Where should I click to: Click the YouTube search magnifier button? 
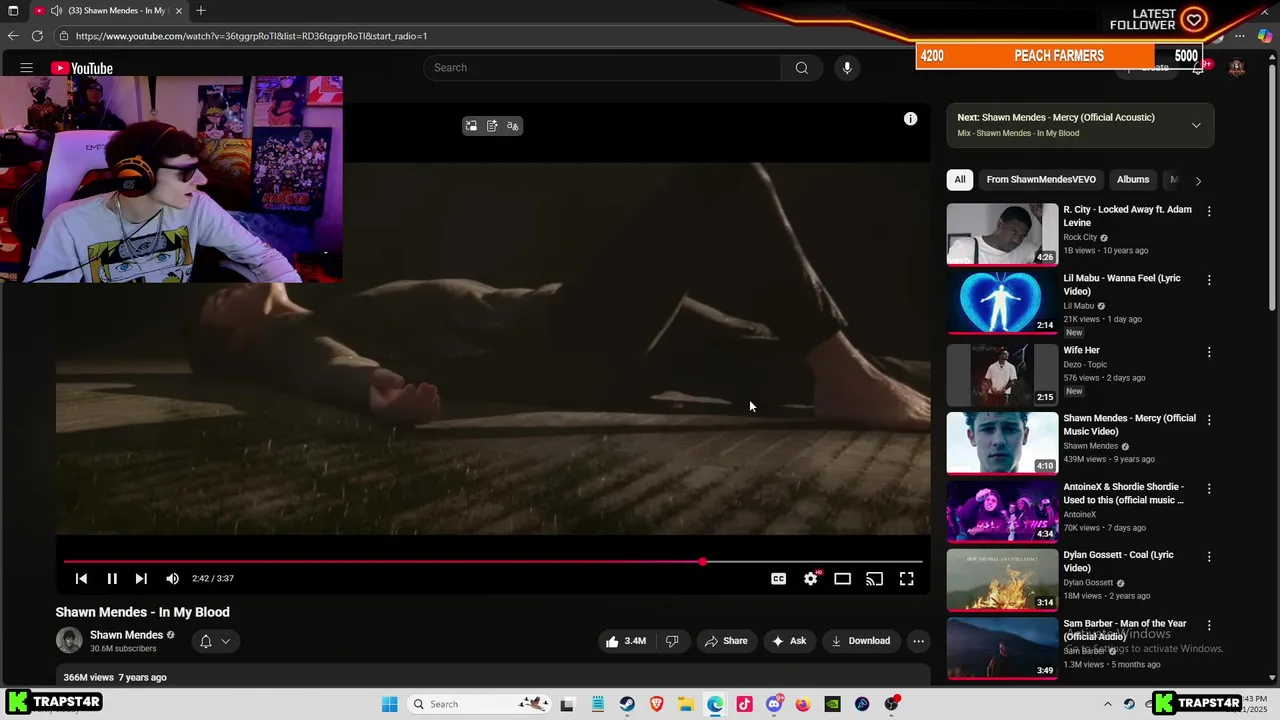(x=802, y=68)
